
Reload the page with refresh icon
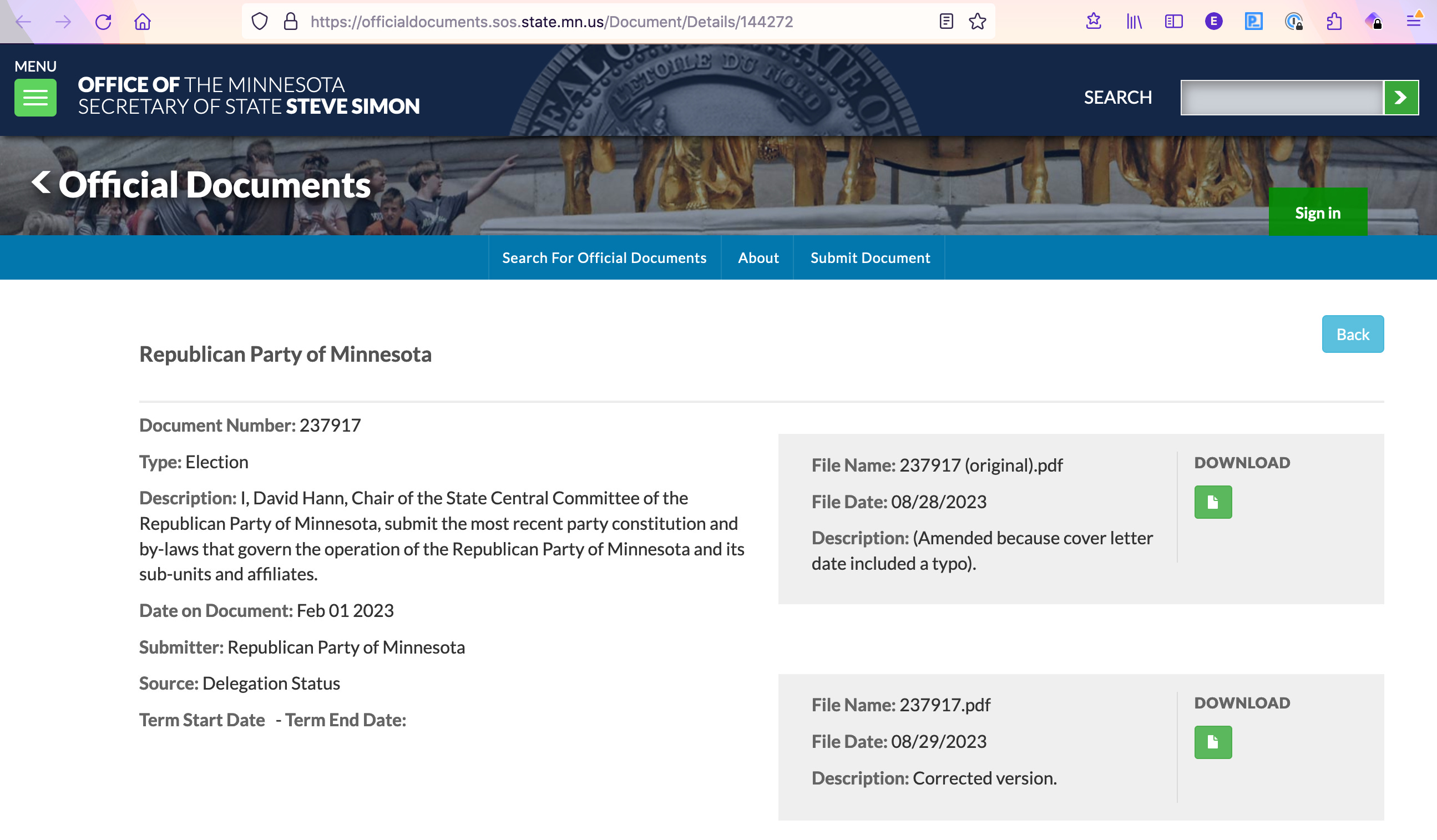pos(103,22)
